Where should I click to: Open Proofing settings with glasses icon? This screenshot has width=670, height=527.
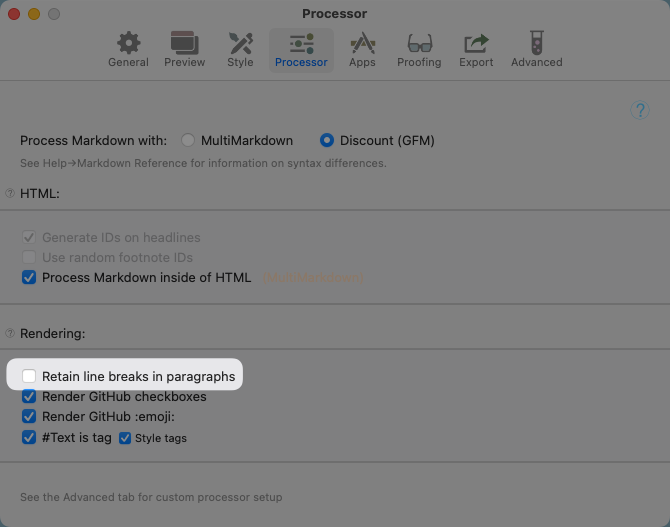(419, 49)
